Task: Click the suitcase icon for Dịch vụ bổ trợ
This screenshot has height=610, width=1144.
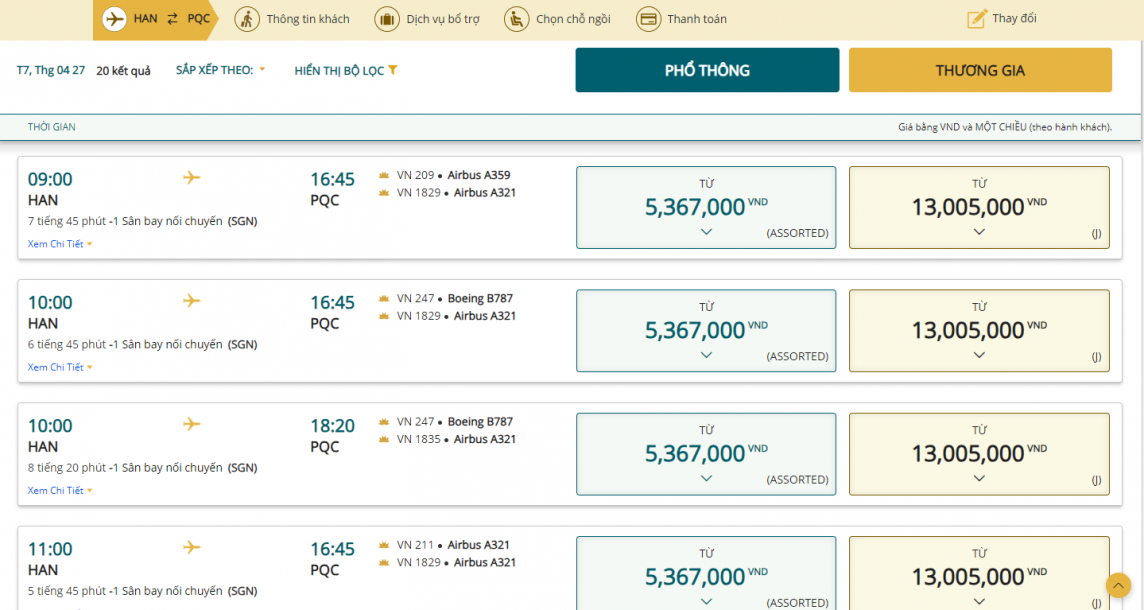Action: [386, 19]
